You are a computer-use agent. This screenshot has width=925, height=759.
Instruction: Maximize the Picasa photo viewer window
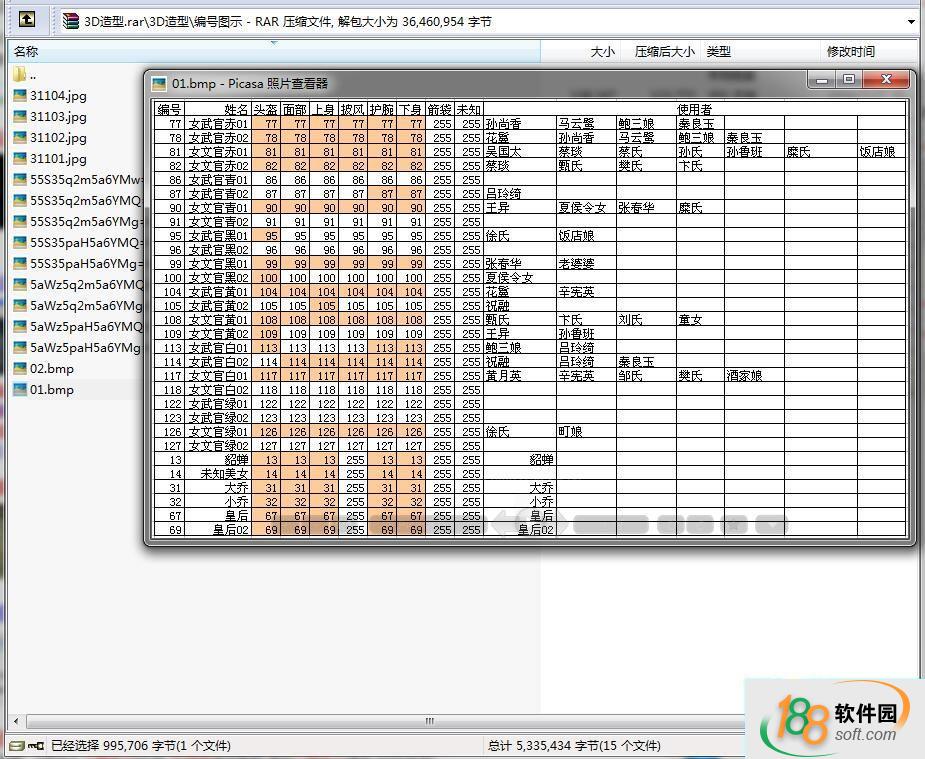[848, 80]
